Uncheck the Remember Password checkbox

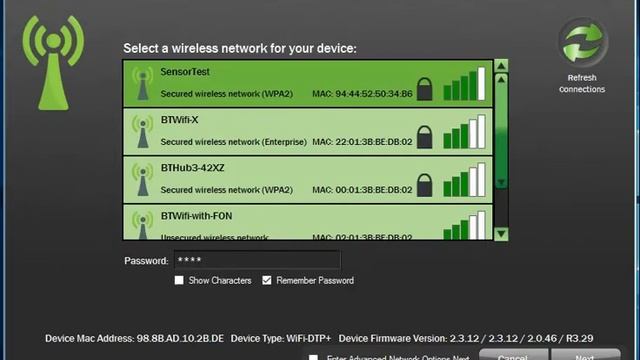pos(267,280)
